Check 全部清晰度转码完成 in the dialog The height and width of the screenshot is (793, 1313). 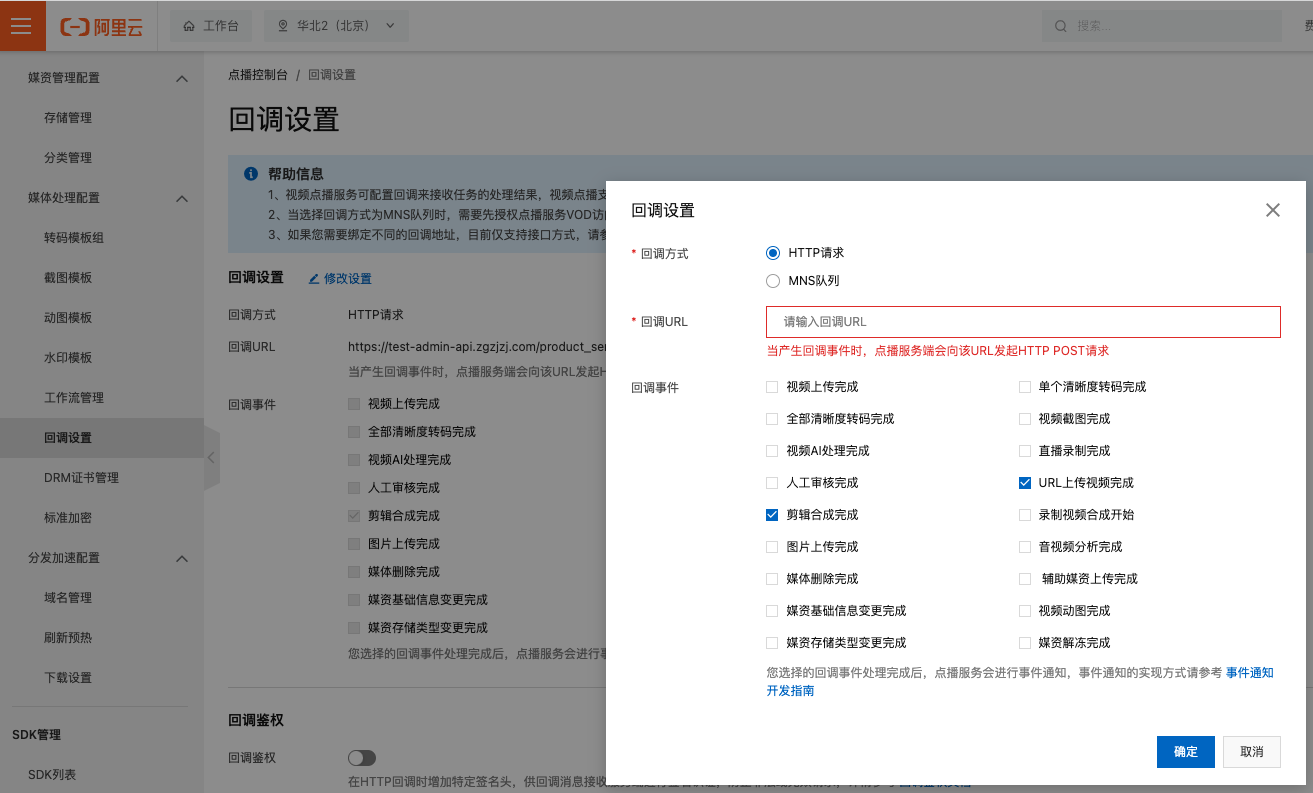[771, 419]
